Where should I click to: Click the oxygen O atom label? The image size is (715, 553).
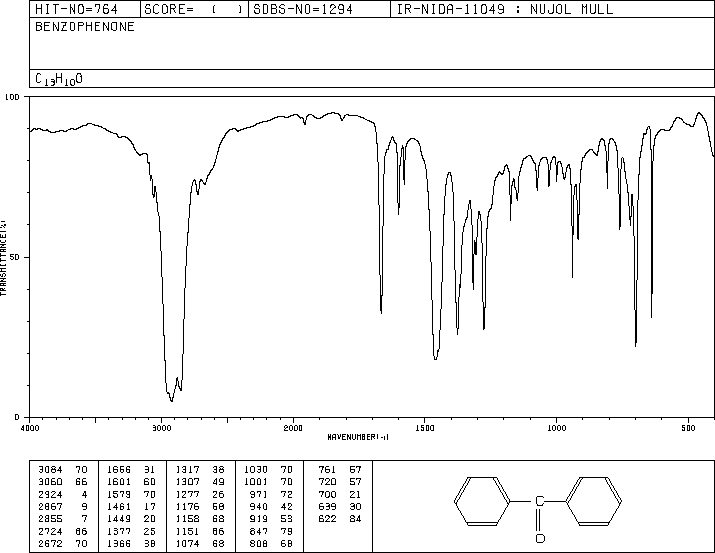pyautogui.click(x=540, y=538)
